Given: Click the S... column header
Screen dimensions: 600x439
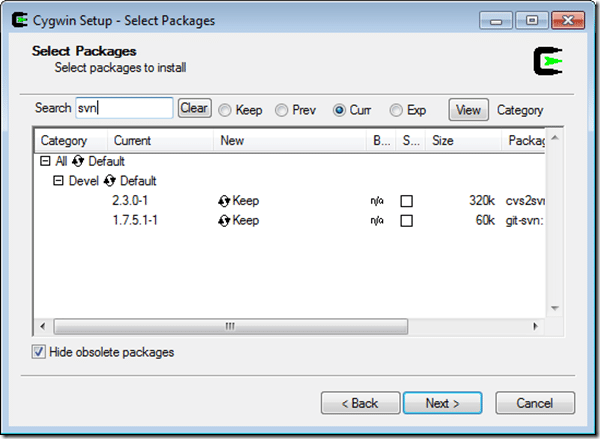Looking at the screenshot, I should tap(411, 141).
